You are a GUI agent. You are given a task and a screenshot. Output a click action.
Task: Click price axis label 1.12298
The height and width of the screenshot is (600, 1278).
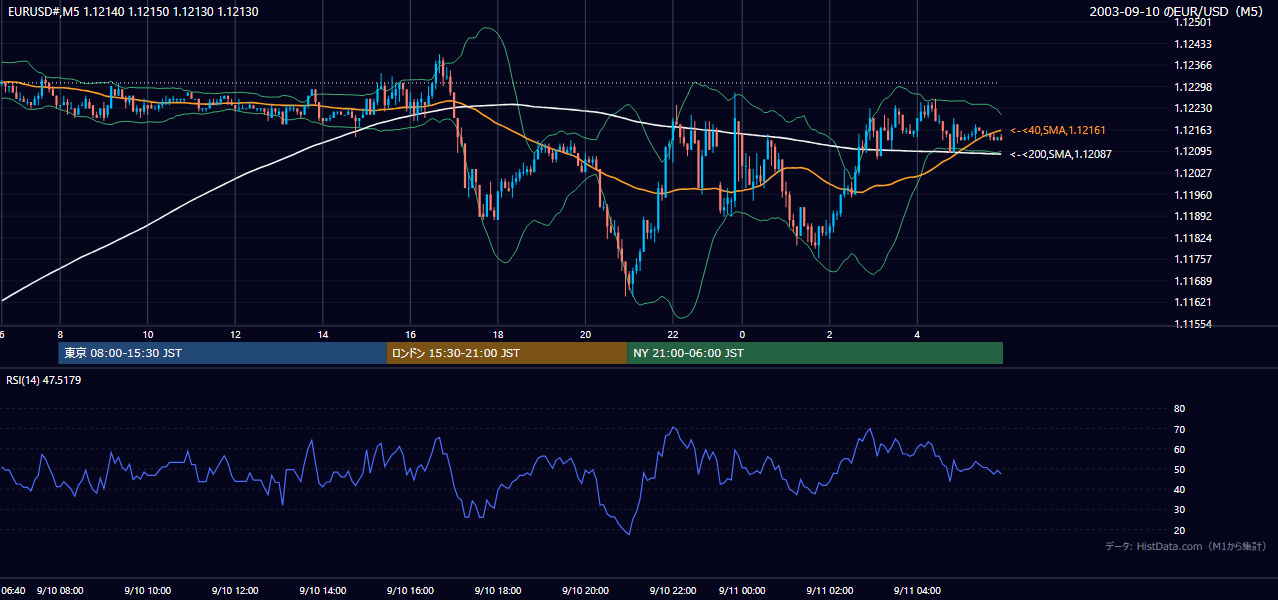pyautogui.click(x=1192, y=87)
